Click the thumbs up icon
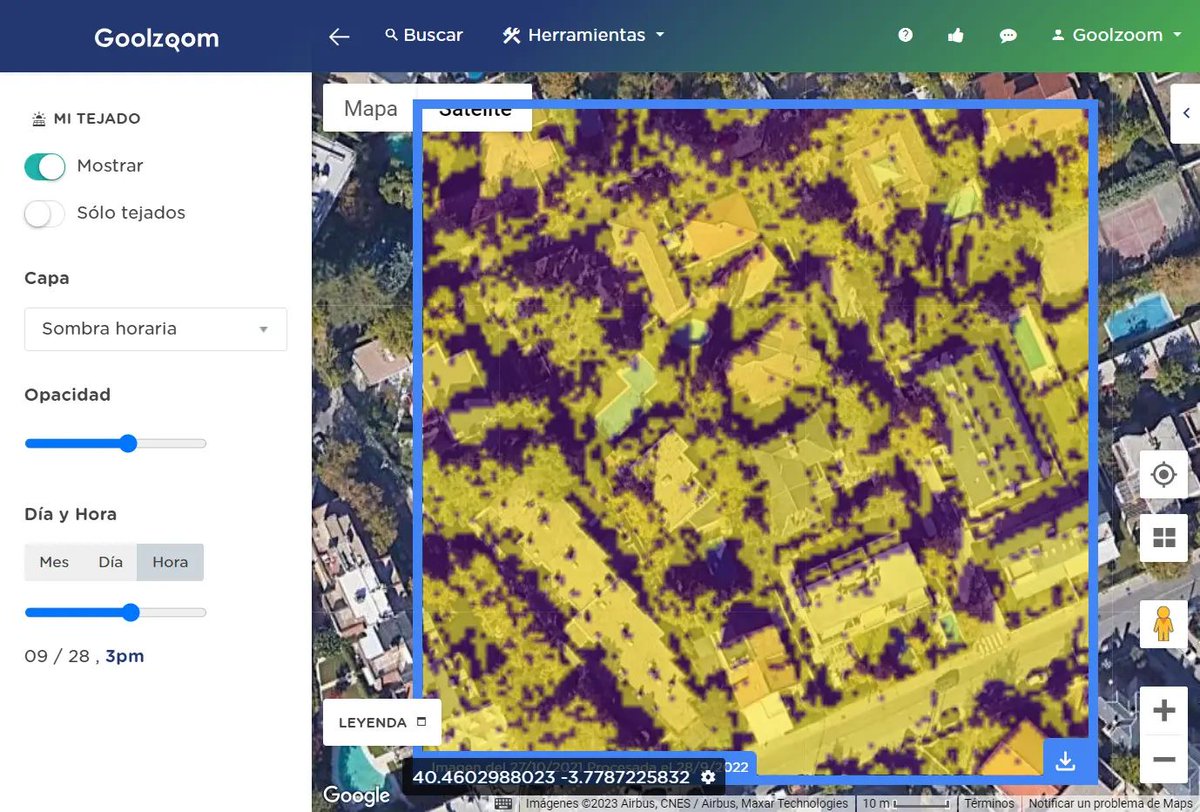Viewport: 1200px width, 812px height. pos(955,35)
